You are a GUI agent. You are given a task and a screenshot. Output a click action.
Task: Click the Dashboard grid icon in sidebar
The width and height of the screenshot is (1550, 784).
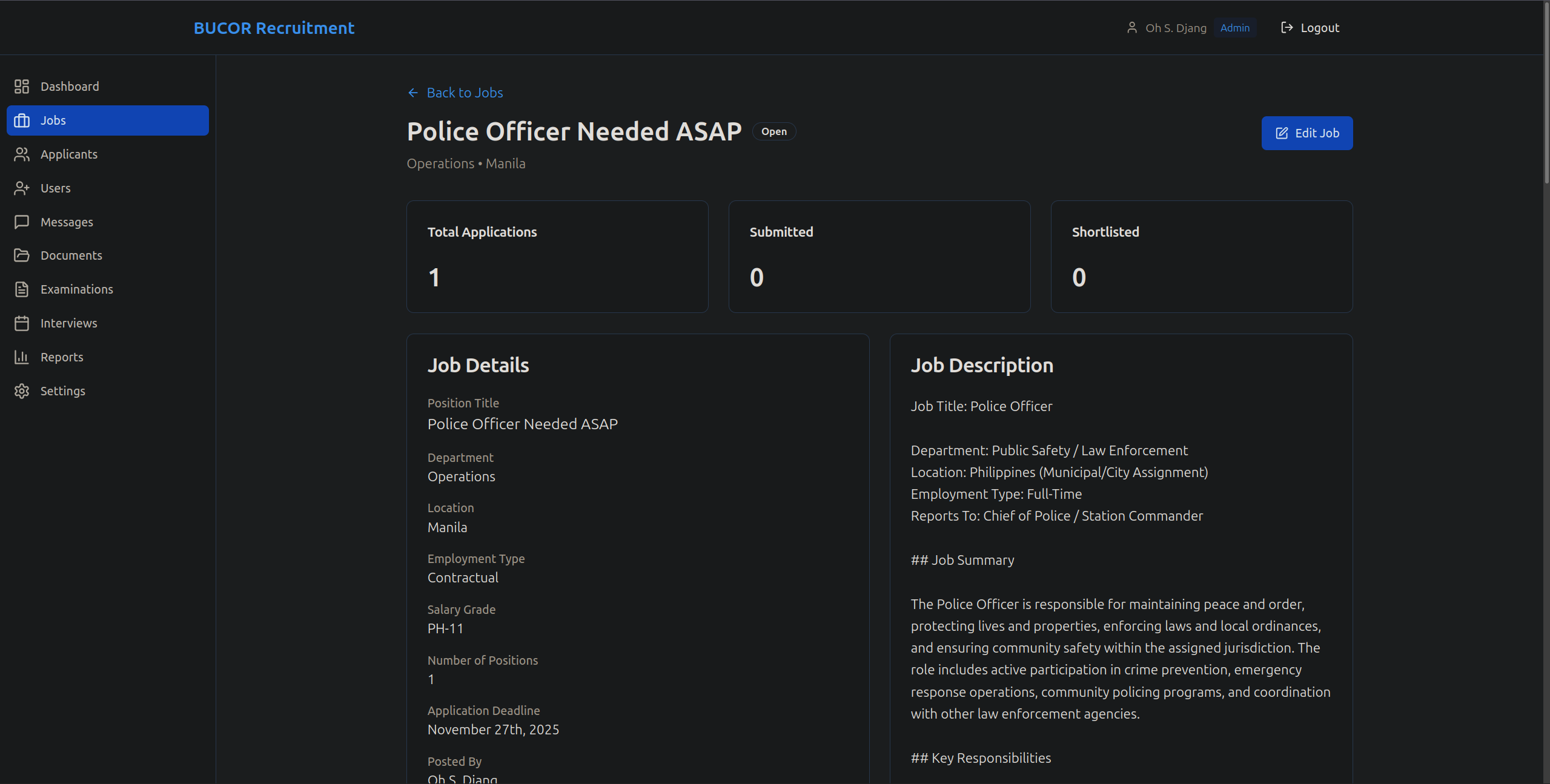[22, 87]
